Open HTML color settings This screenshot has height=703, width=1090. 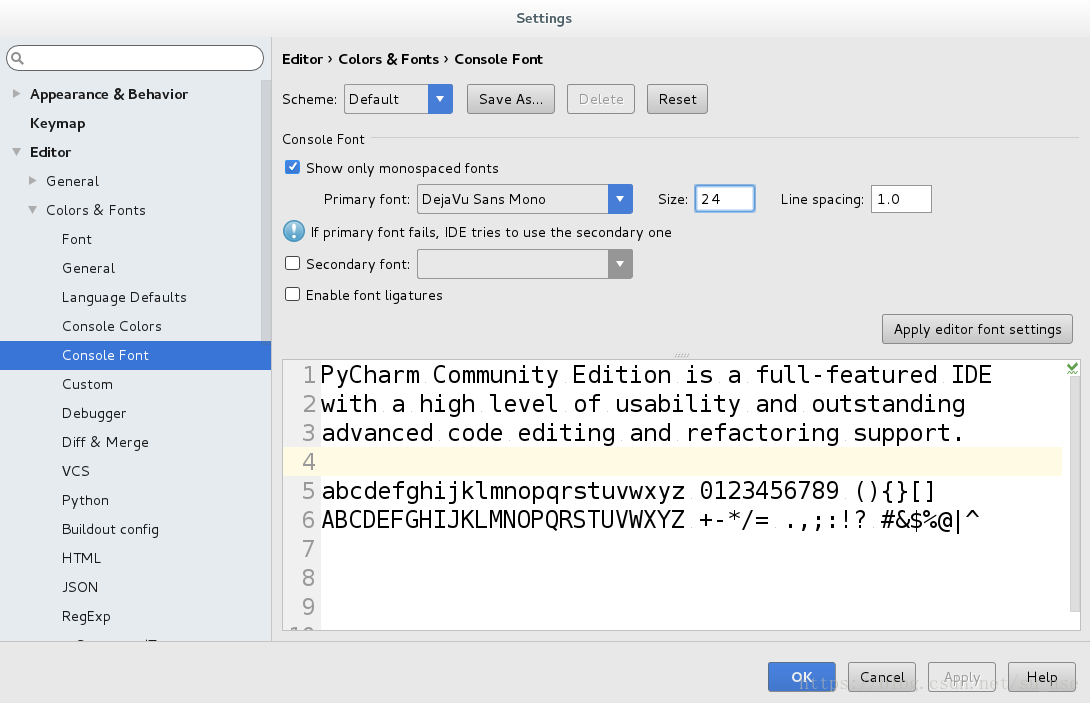click(81, 558)
